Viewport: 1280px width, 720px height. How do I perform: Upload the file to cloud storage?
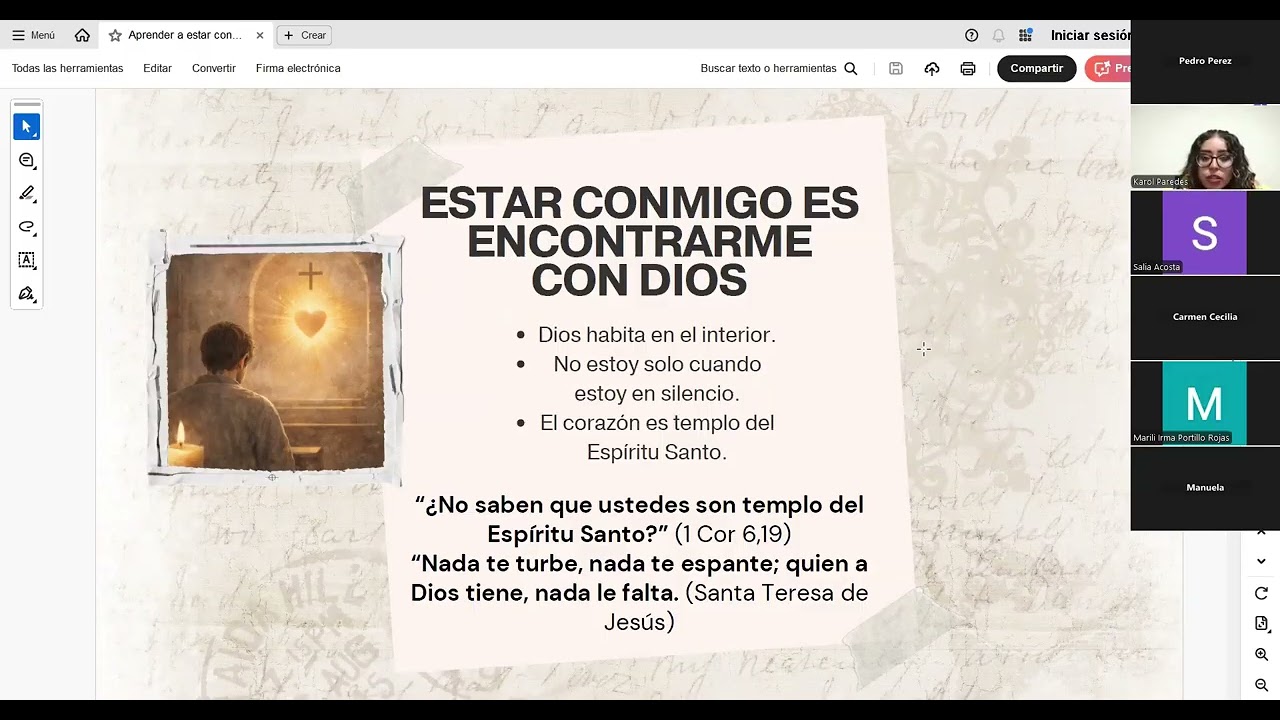(x=932, y=68)
